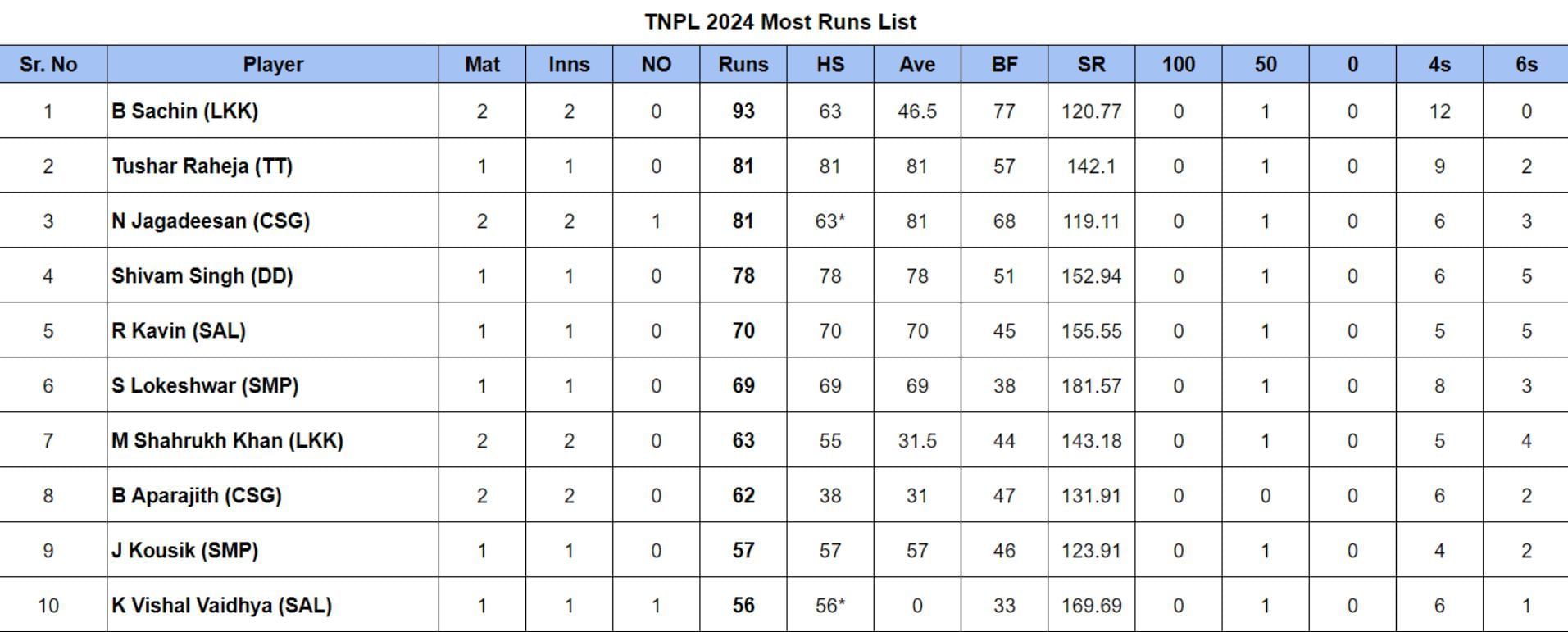The image size is (1568, 632).
Task: Select M Shahrukh Khan (LKK) cell
Action: pyautogui.click(x=227, y=441)
